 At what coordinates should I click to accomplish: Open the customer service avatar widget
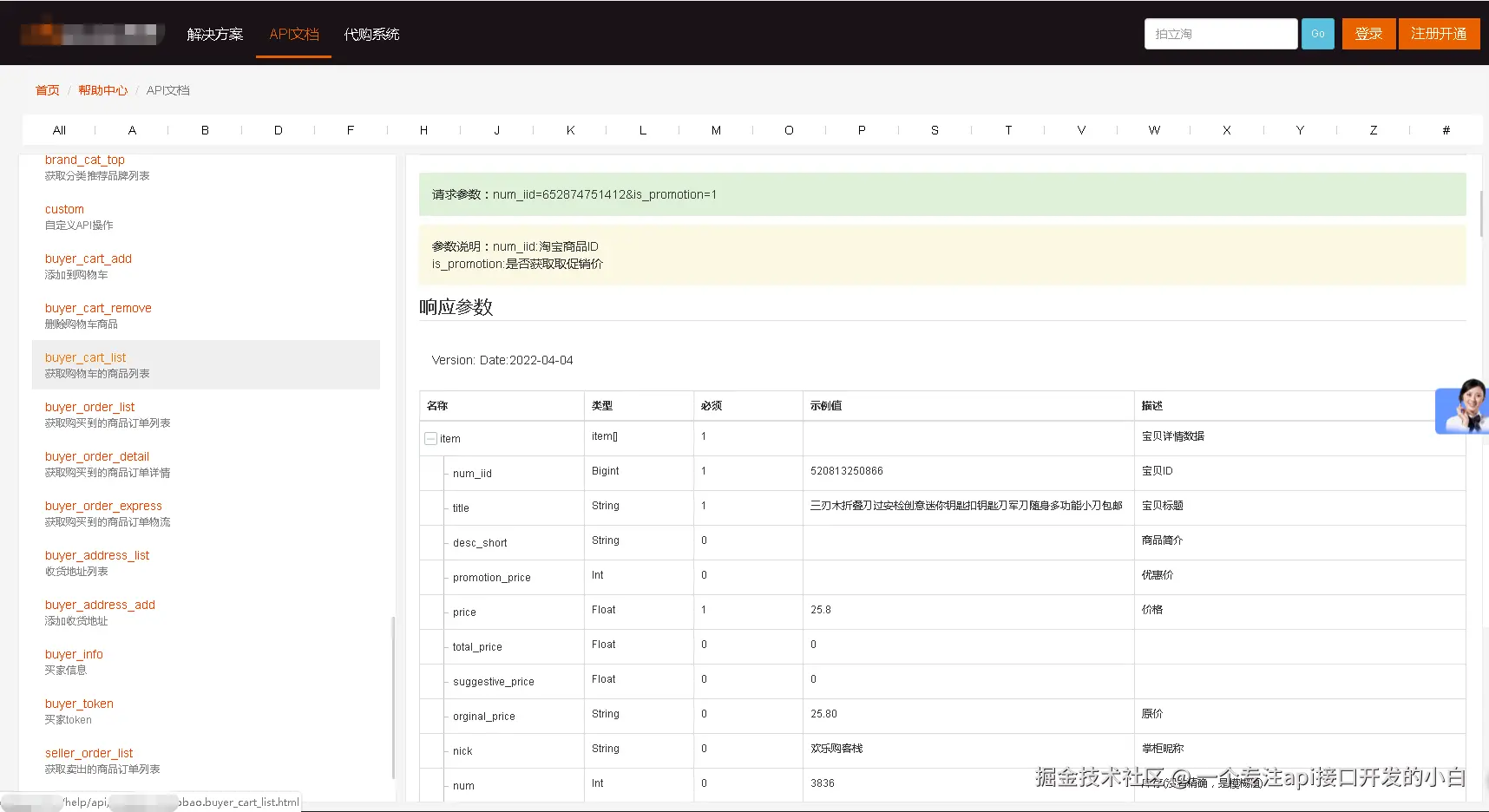click(x=1462, y=406)
